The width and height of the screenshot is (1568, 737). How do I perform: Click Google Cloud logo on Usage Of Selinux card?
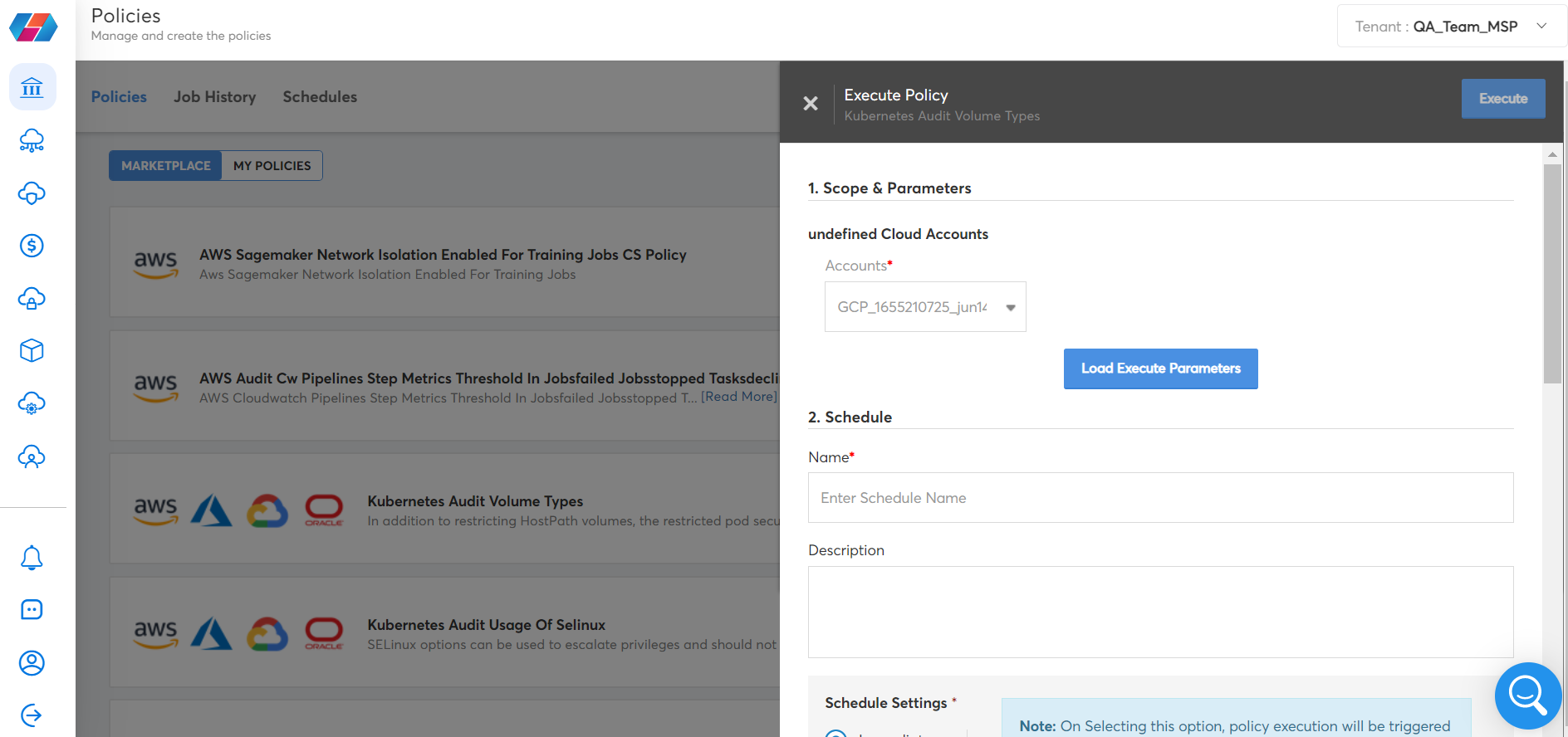[x=267, y=634]
